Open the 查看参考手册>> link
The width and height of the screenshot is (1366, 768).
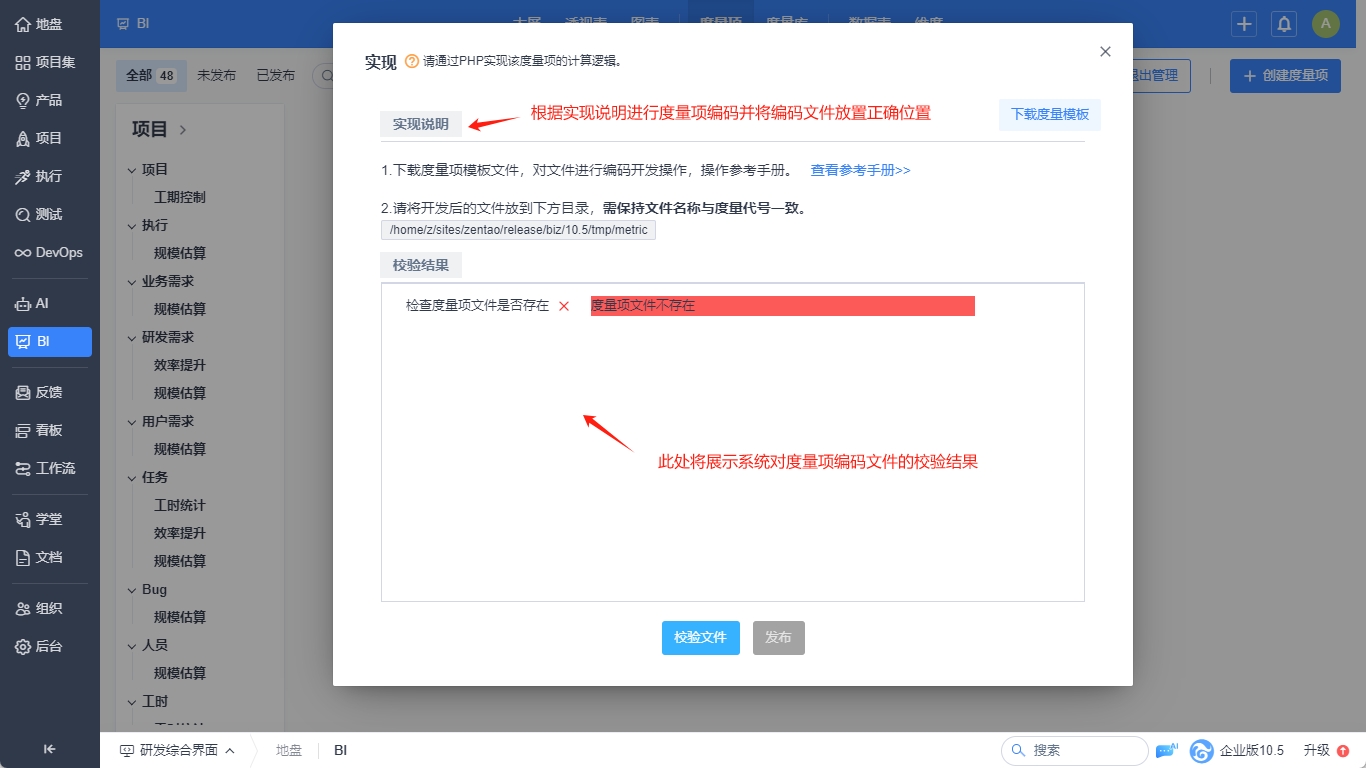point(860,170)
